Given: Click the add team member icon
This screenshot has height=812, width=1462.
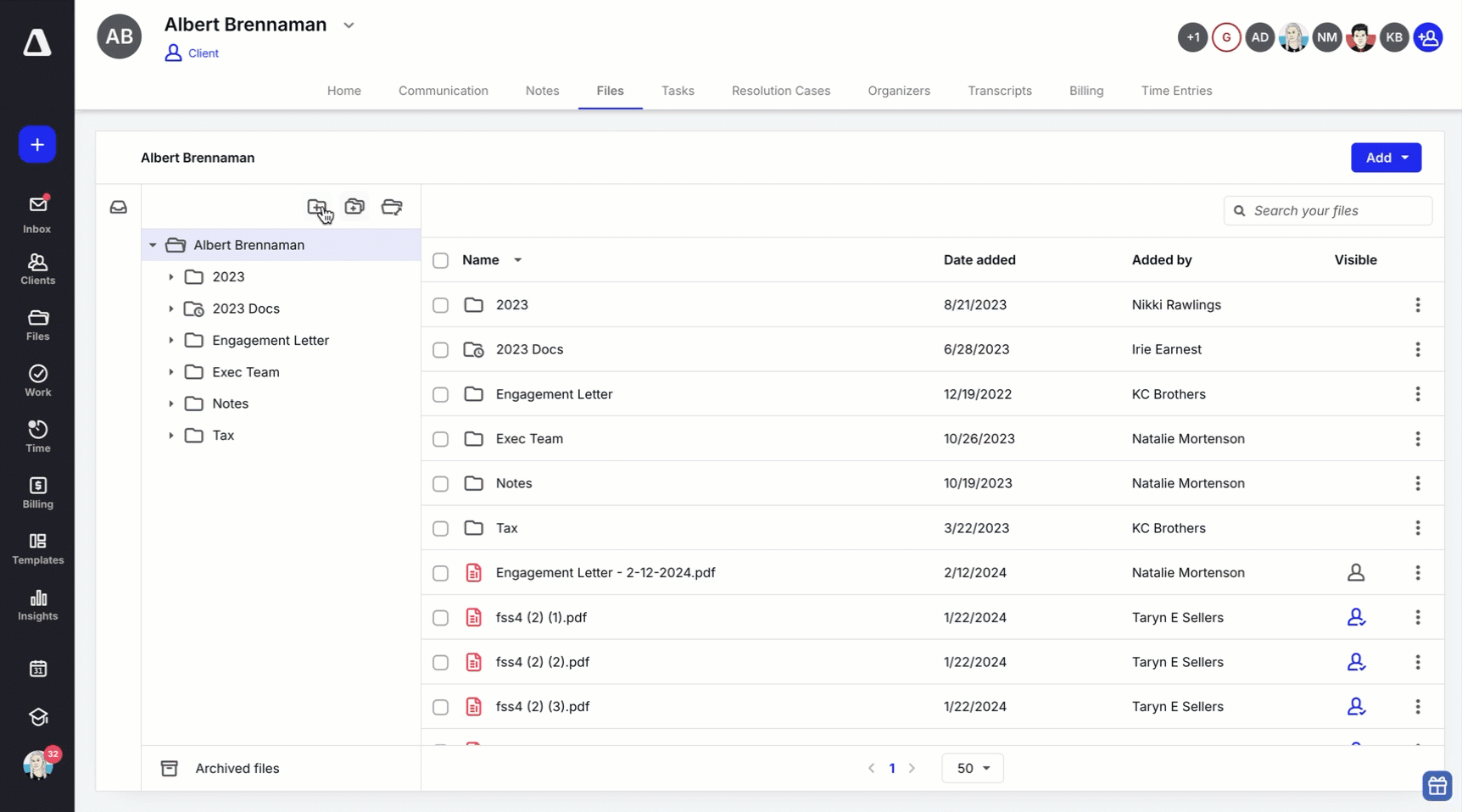Looking at the screenshot, I should tap(1428, 37).
